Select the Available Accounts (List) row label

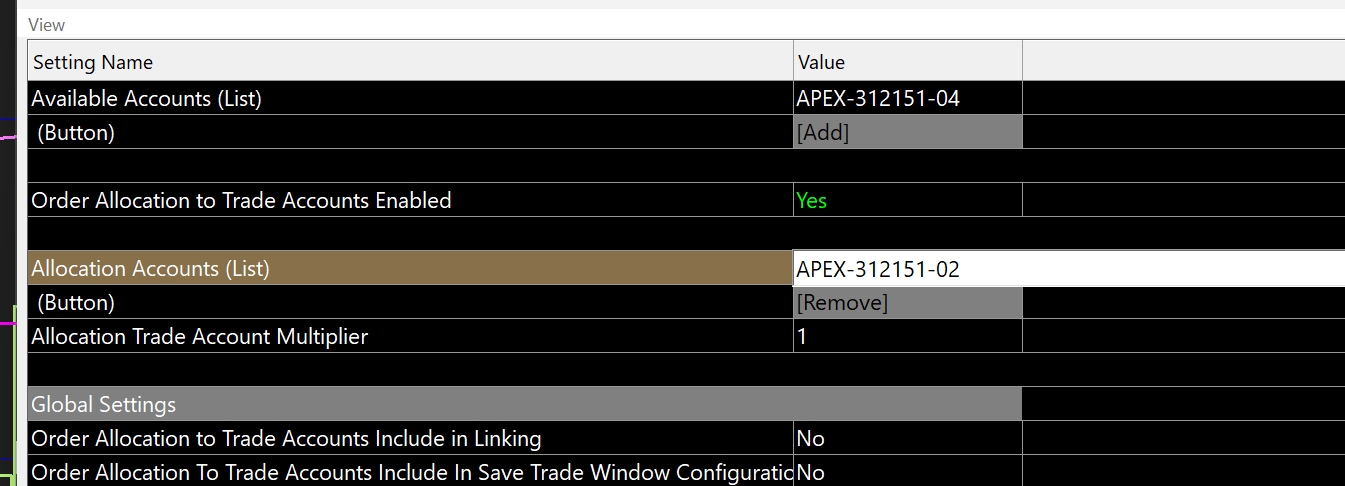point(410,98)
